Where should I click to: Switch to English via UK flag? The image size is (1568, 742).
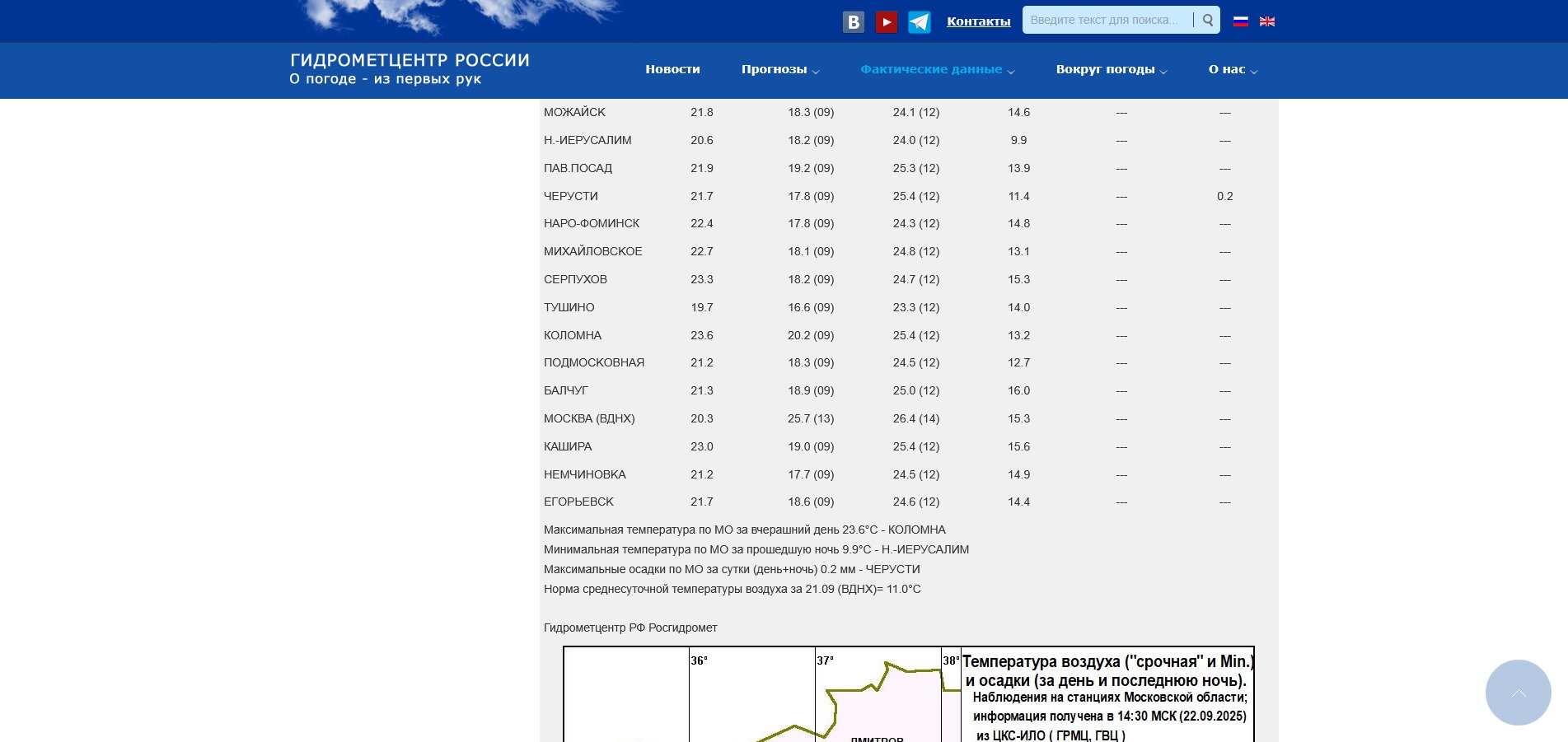(x=1267, y=21)
